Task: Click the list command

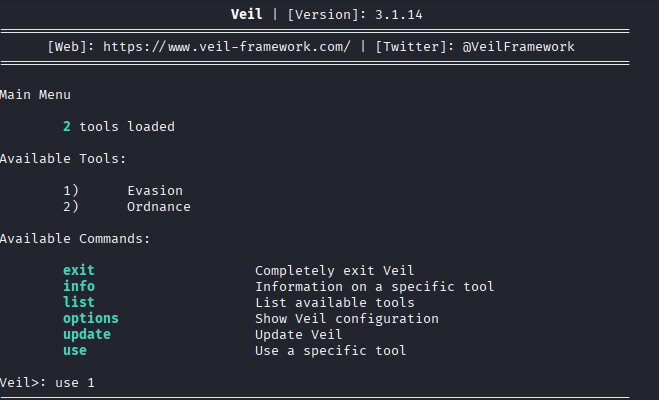Action: [x=78, y=302]
